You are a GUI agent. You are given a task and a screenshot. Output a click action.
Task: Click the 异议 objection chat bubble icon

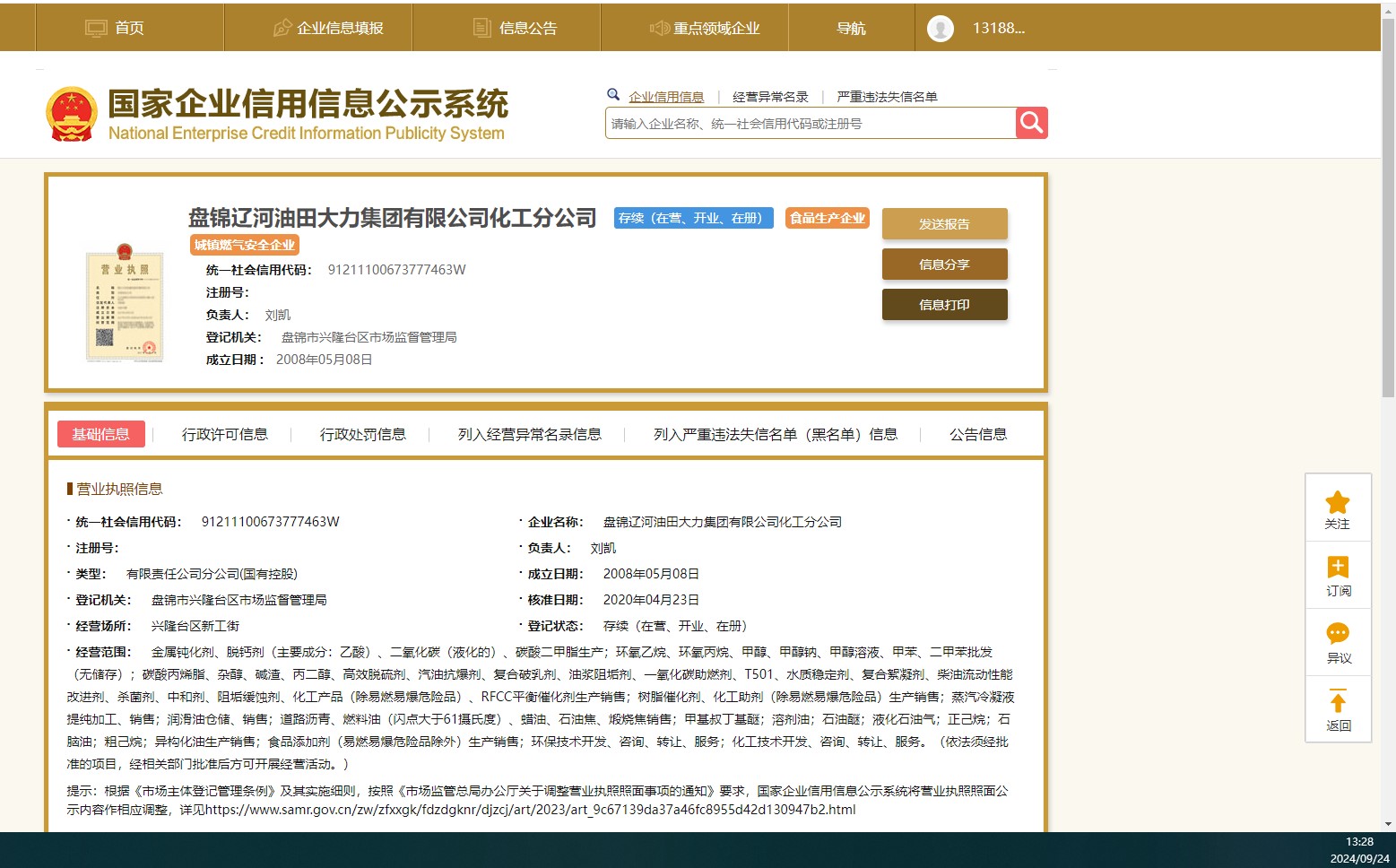click(x=1338, y=634)
